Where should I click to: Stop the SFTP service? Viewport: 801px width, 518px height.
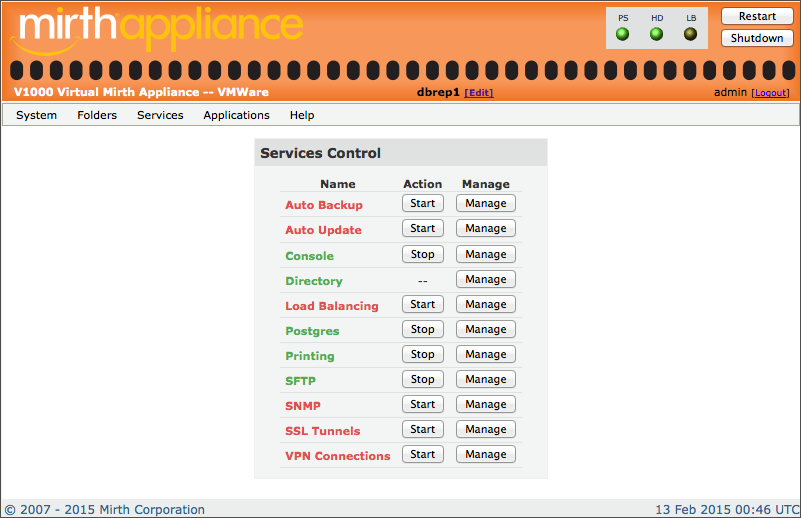pyautogui.click(x=422, y=380)
